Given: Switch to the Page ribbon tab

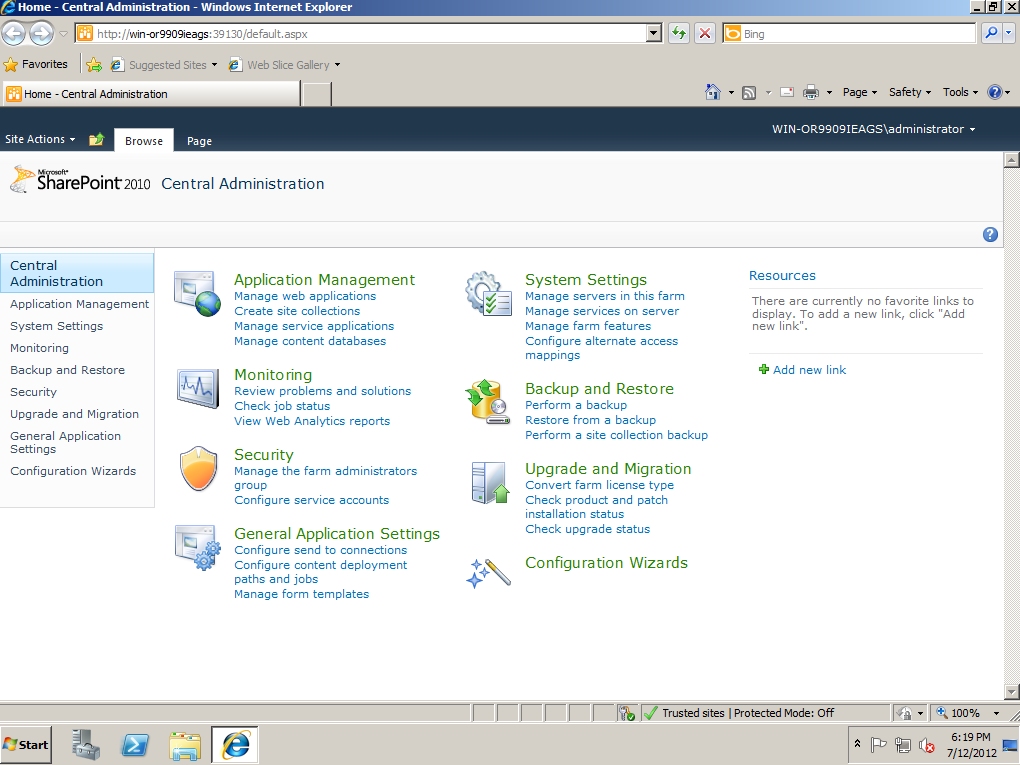Looking at the screenshot, I should (199, 141).
